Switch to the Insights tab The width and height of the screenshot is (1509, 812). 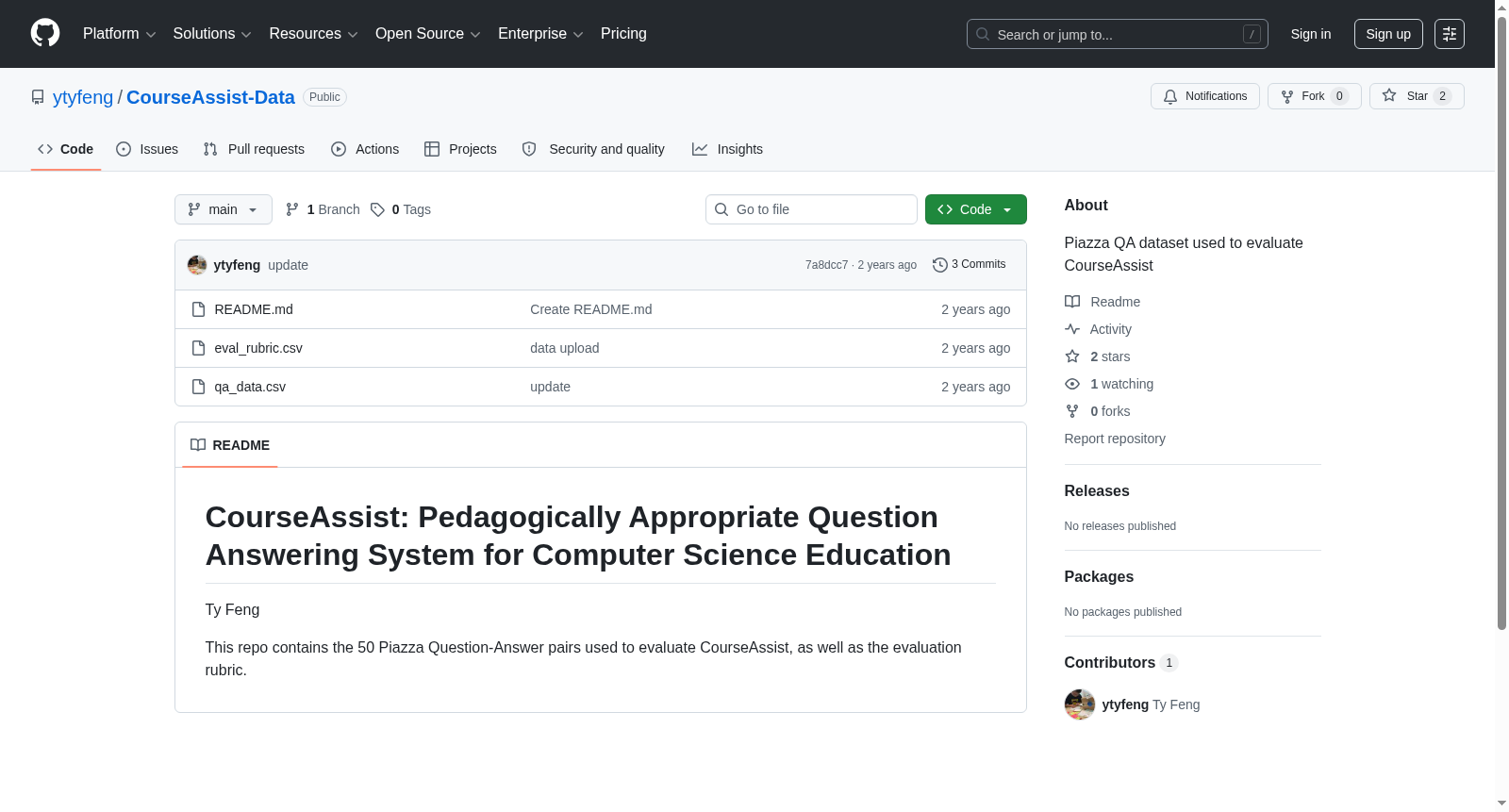(x=727, y=149)
